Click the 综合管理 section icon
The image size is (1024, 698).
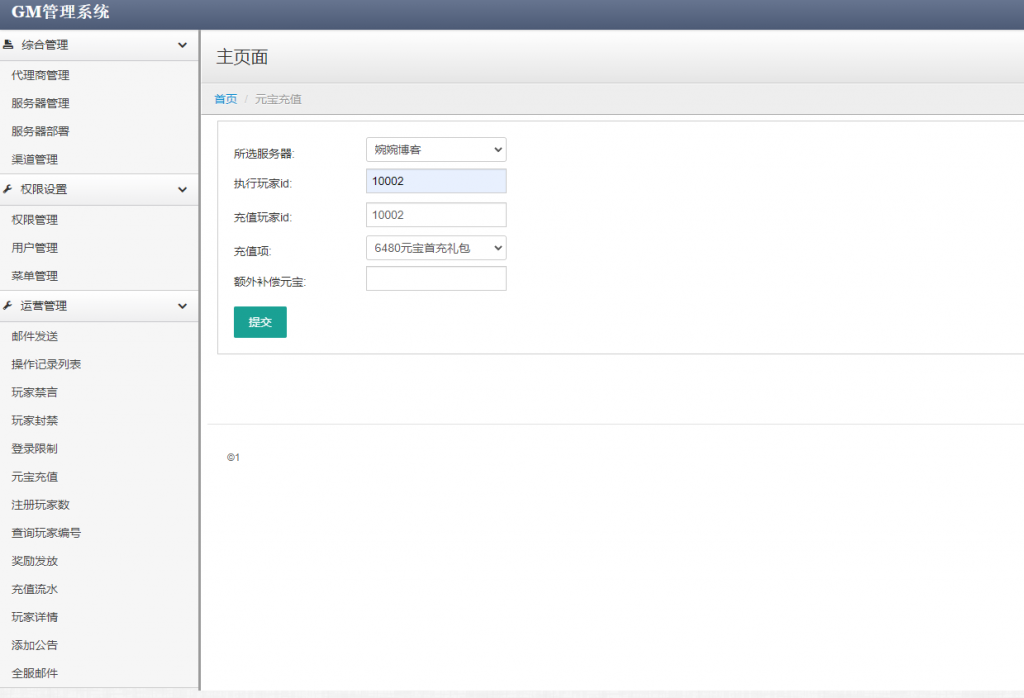point(8,44)
